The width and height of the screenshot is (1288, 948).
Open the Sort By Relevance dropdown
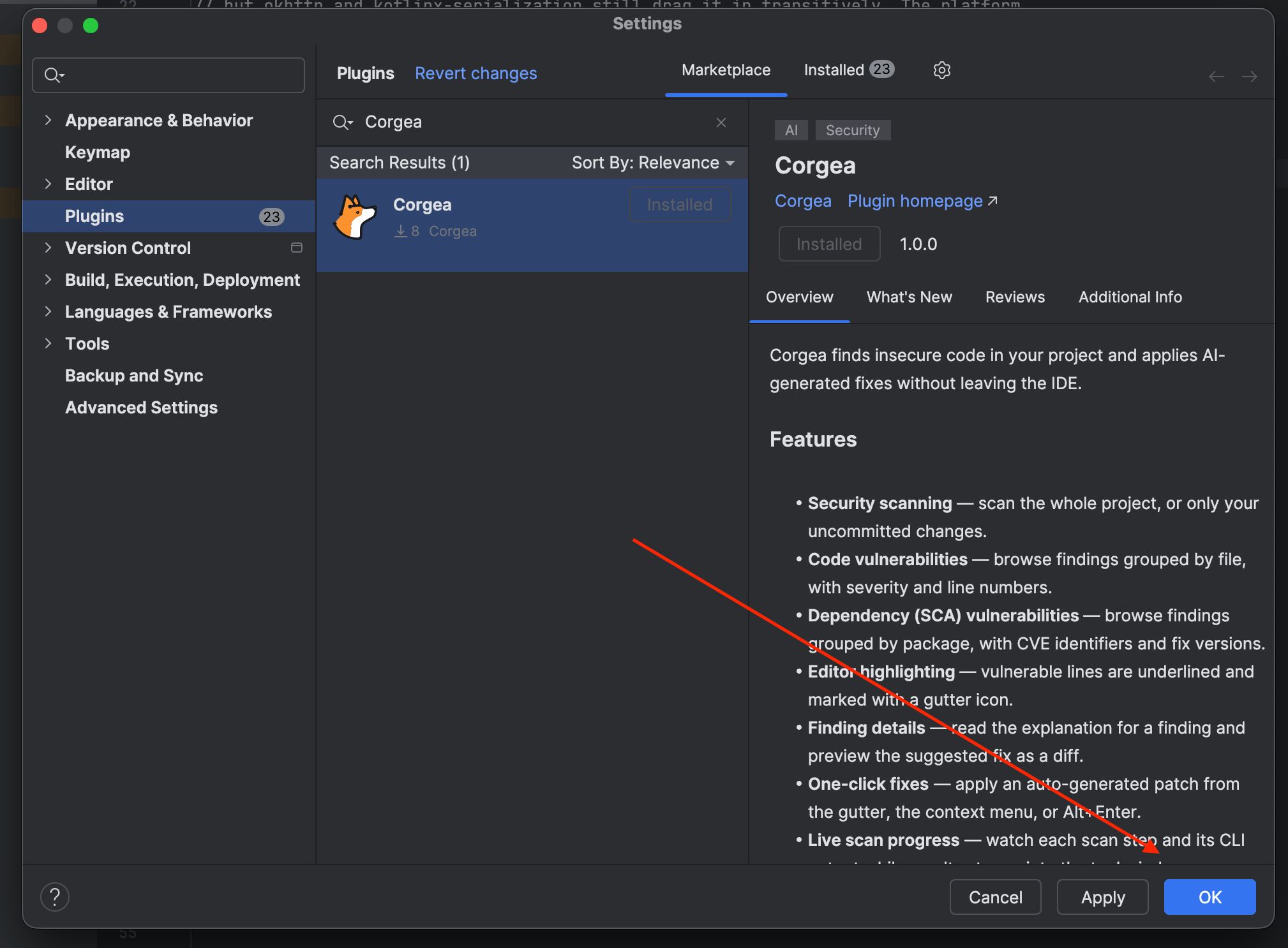(x=653, y=163)
